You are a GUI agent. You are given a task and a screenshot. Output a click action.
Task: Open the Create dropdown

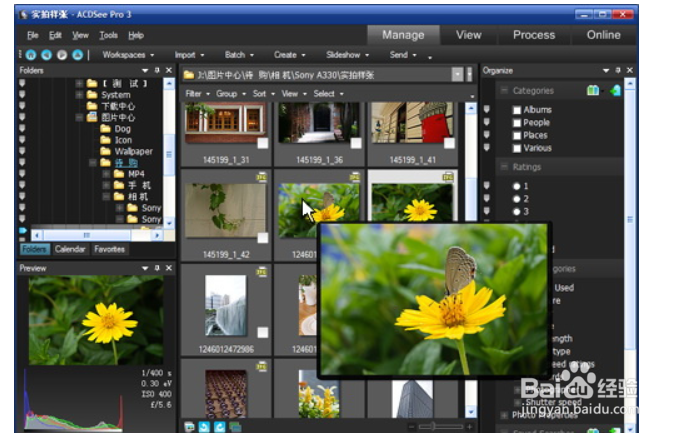(290, 55)
